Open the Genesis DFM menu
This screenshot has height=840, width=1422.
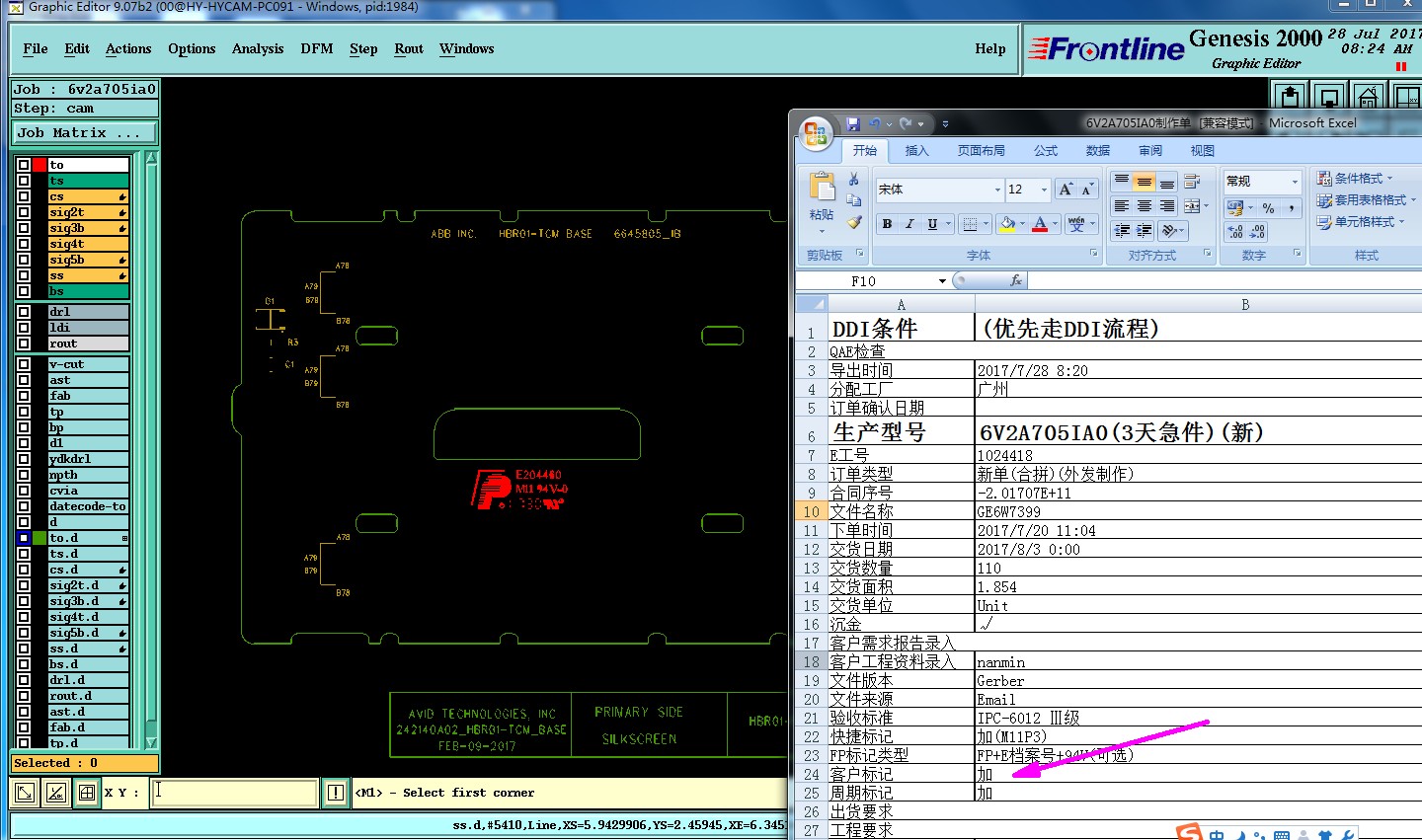coord(317,48)
